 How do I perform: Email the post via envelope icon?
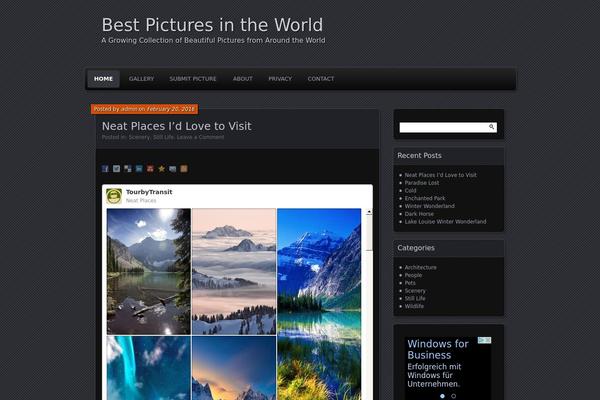tap(173, 169)
